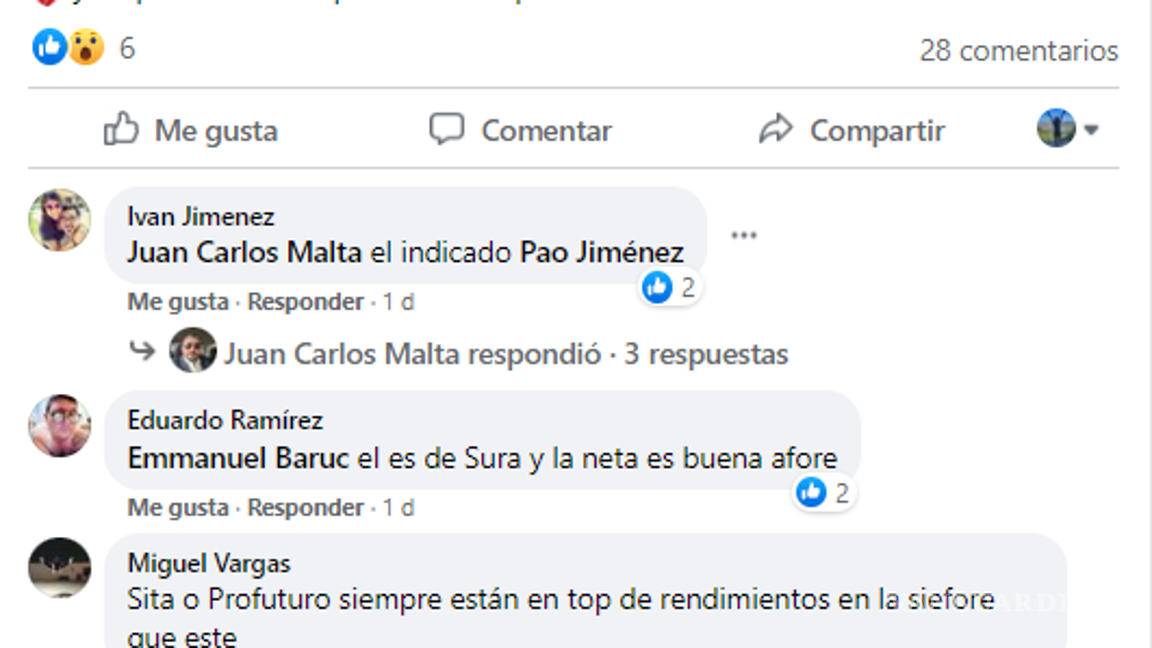
Task: Click the thumbs-up Like reaction icon
Action: tap(46, 45)
